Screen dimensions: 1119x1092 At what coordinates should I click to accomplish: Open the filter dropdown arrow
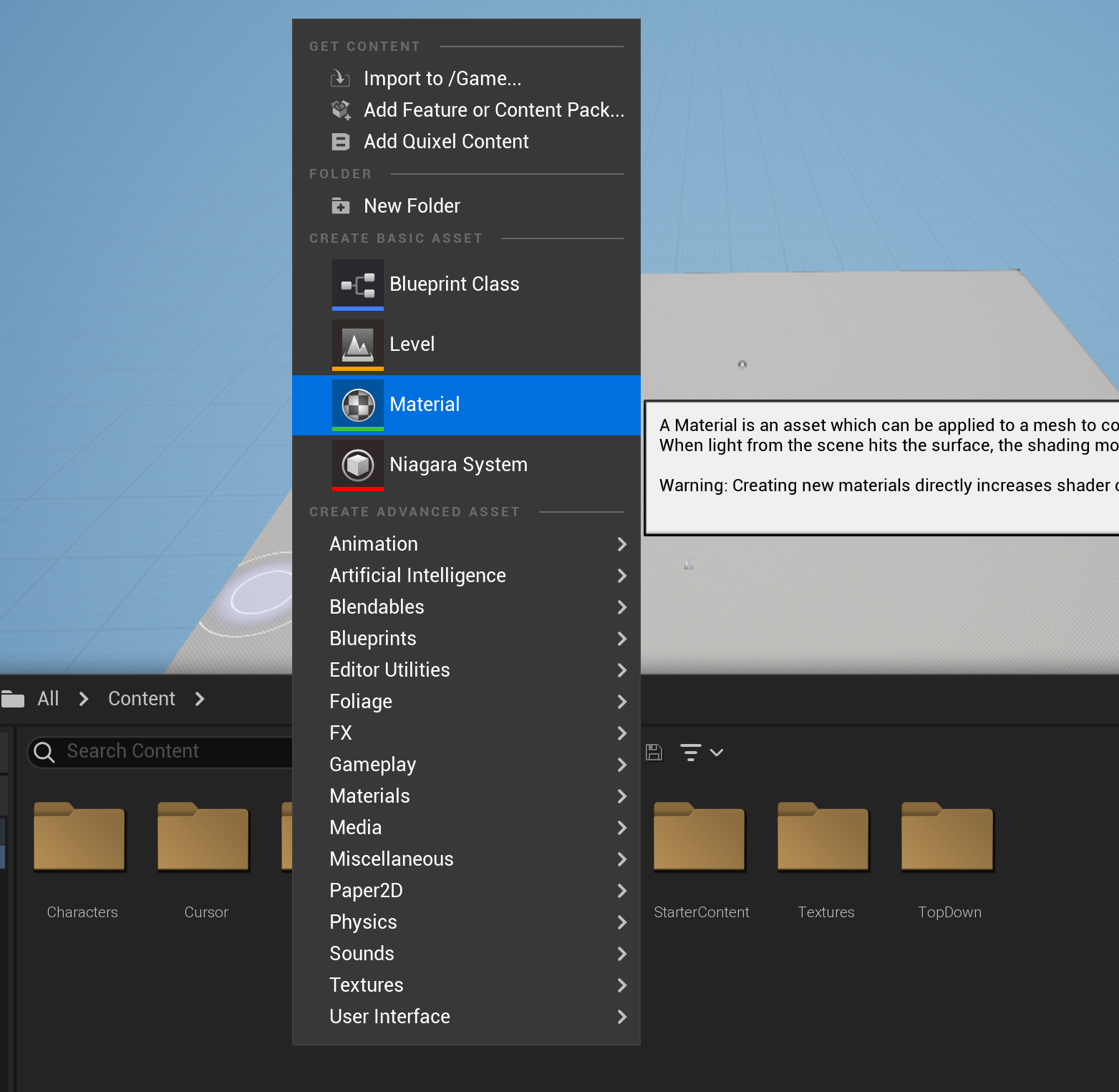(717, 752)
